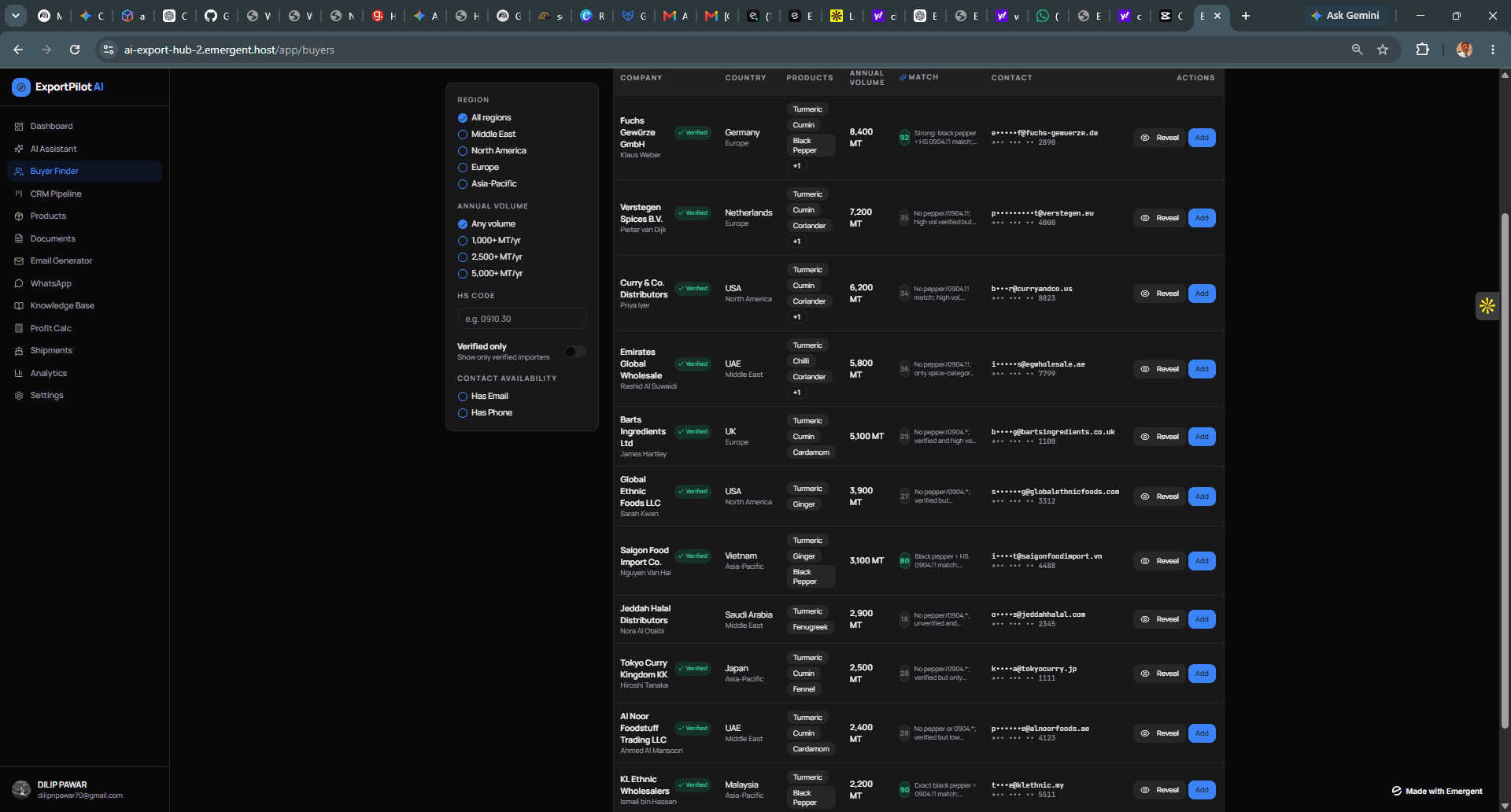This screenshot has width=1511, height=812.
Task: Click the Profit Calc icon
Action: [x=19, y=328]
